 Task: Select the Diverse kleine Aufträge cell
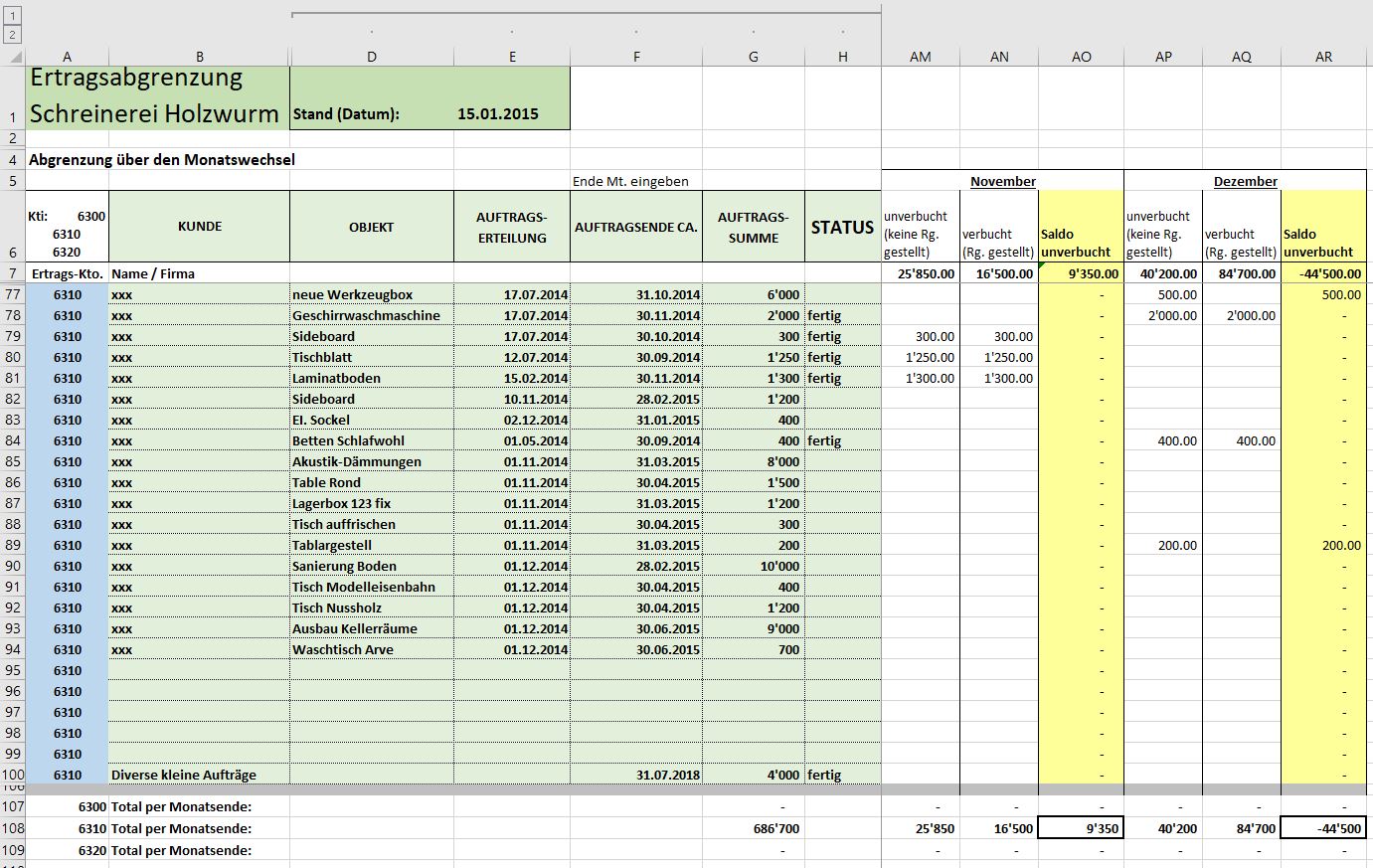(x=199, y=775)
